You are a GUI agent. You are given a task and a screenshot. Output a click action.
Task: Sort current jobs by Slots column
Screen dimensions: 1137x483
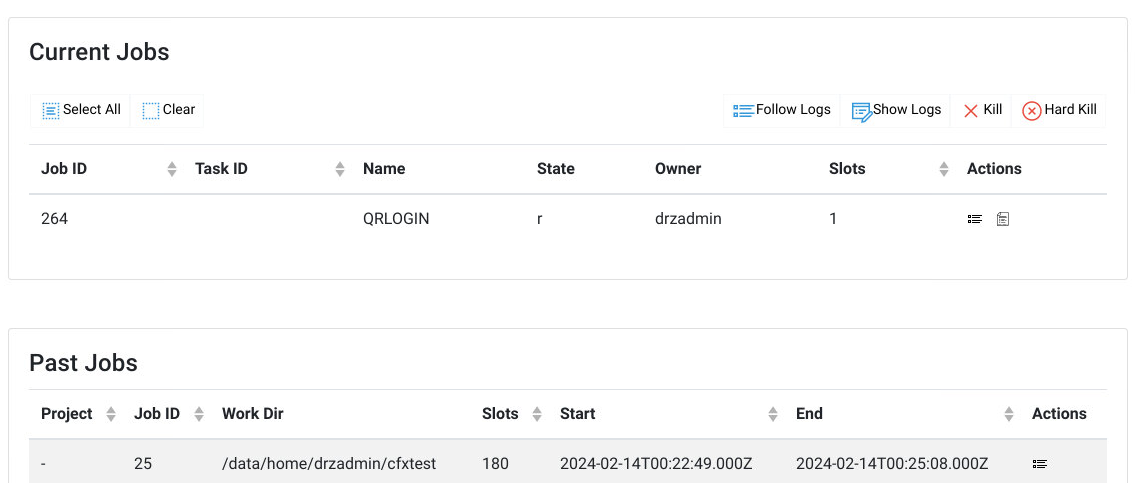[943, 169]
